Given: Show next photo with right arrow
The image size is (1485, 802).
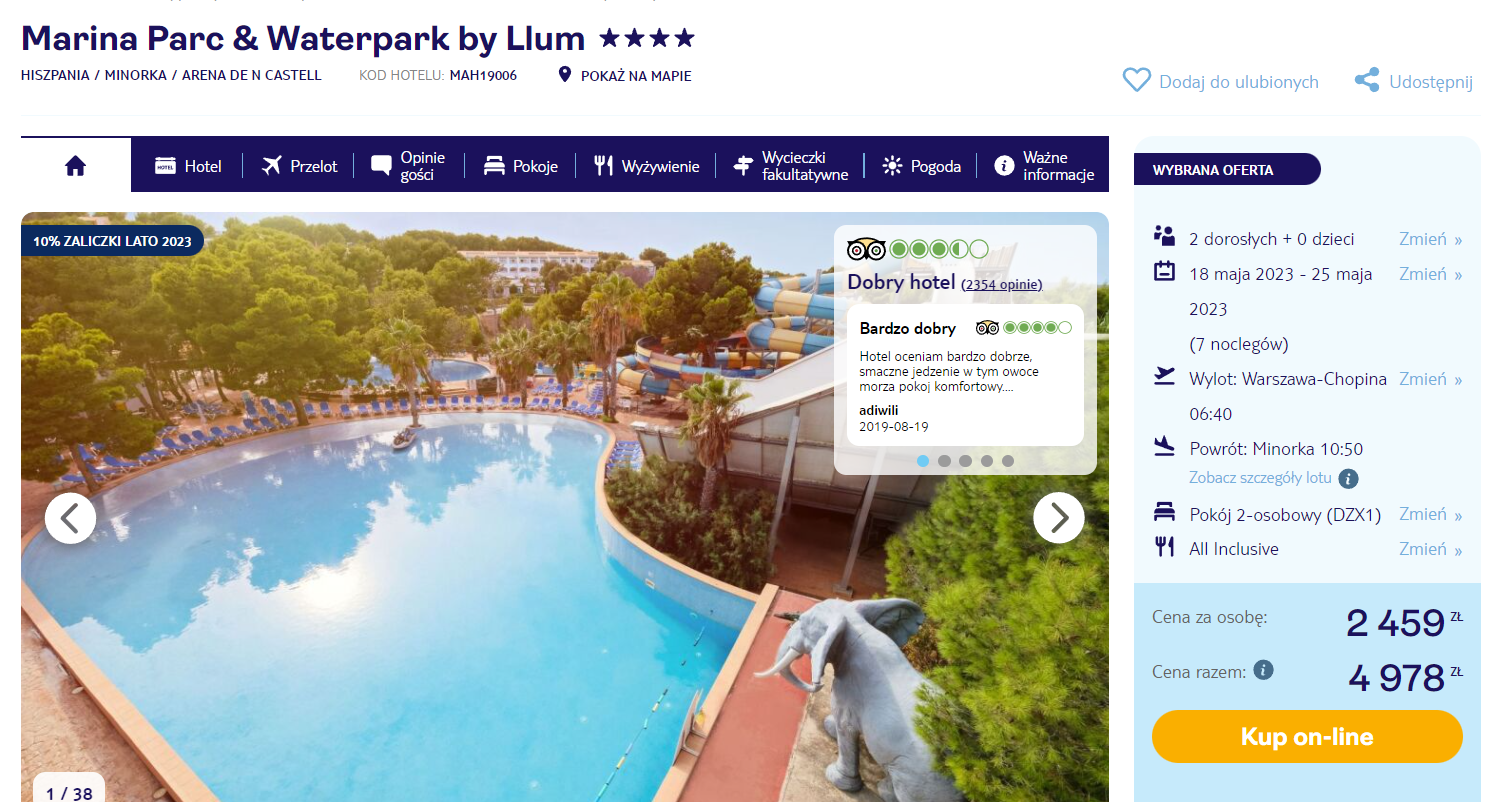Looking at the screenshot, I should pyautogui.click(x=1059, y=518).
